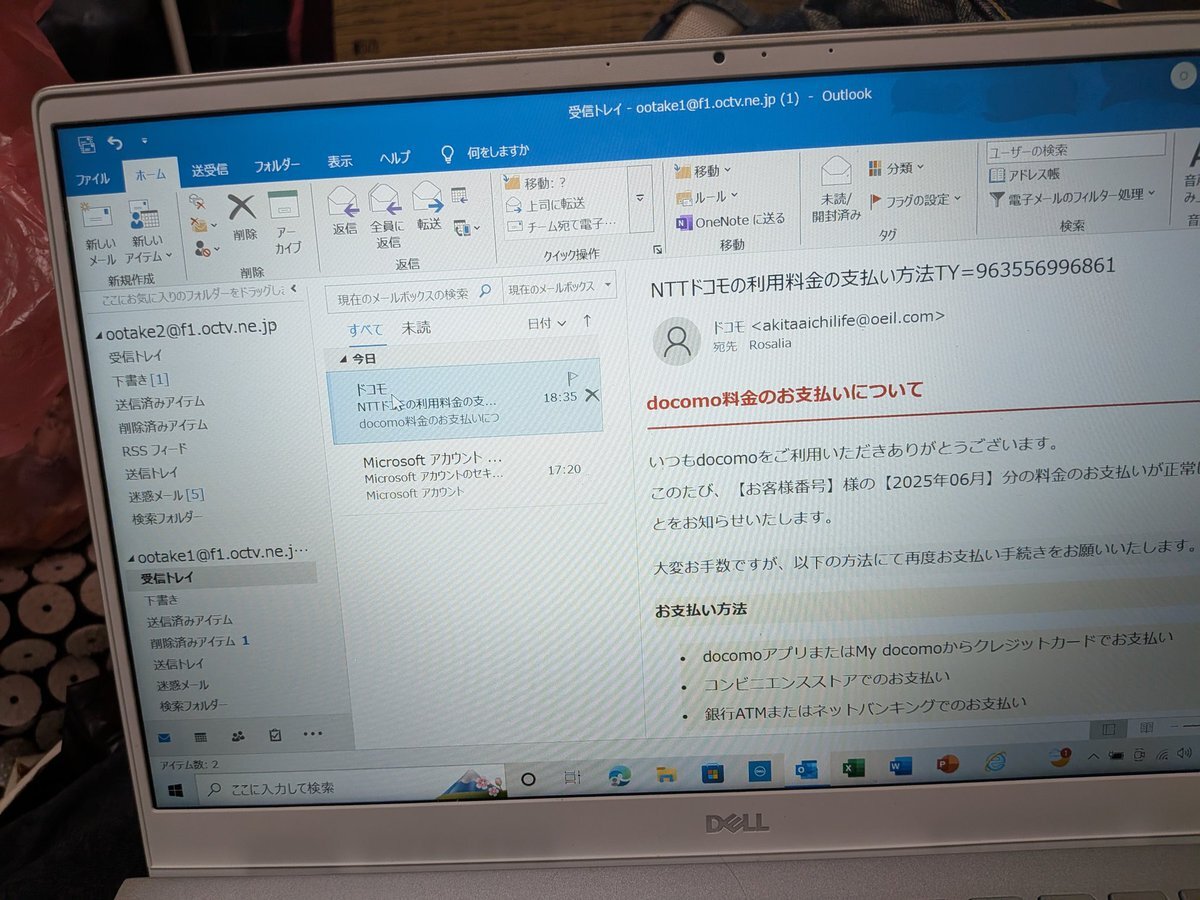Click the ユーザーの検索 field
This screenshot has height=900, width=1200.
tap(1076, 149)
